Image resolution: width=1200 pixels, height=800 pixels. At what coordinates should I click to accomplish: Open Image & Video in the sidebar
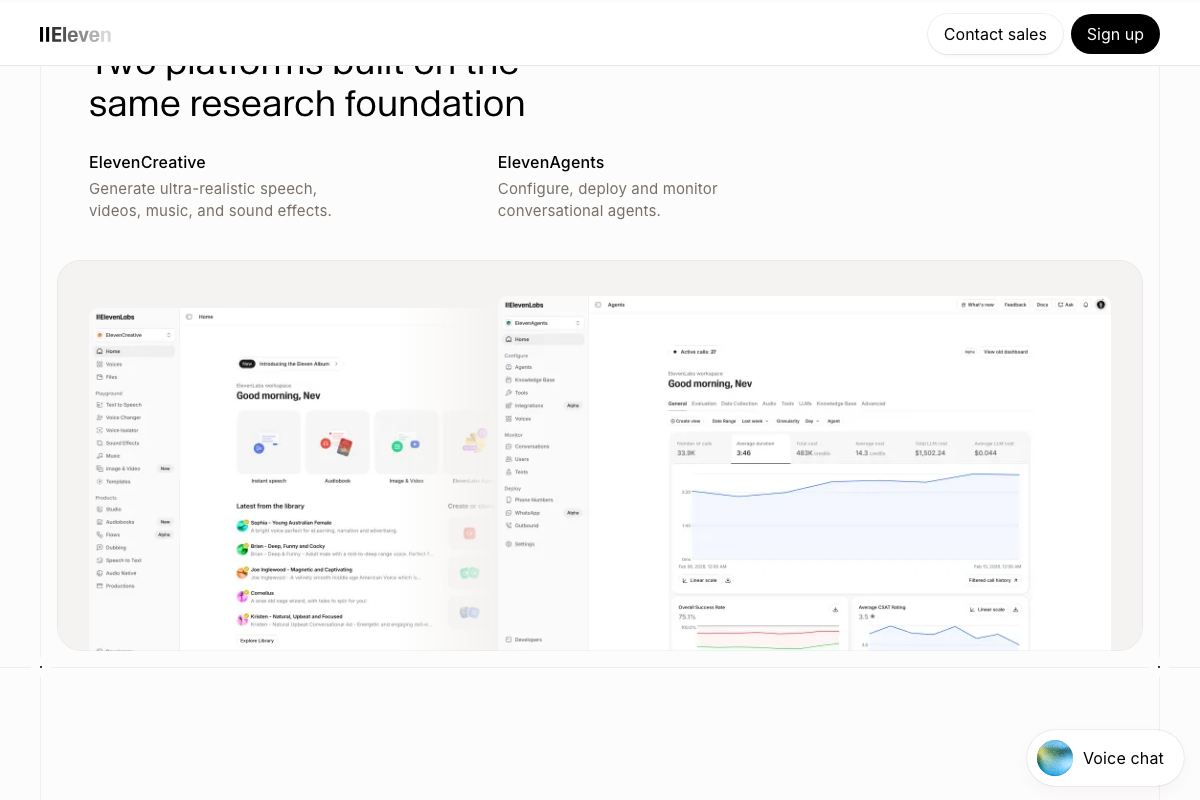coord(134,468)
